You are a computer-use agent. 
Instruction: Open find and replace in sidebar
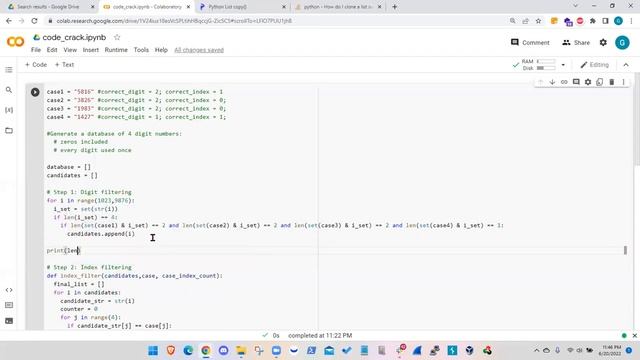pyautogui.click(x=9, y=90)
